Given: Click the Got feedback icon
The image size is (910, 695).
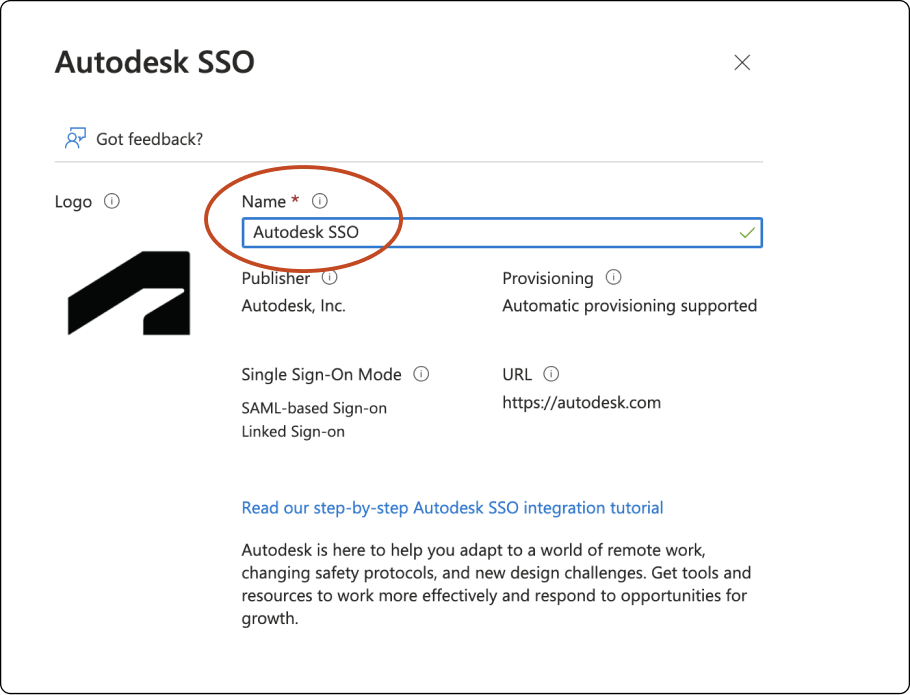Looking at the screenshot, I should click(75, 137).
